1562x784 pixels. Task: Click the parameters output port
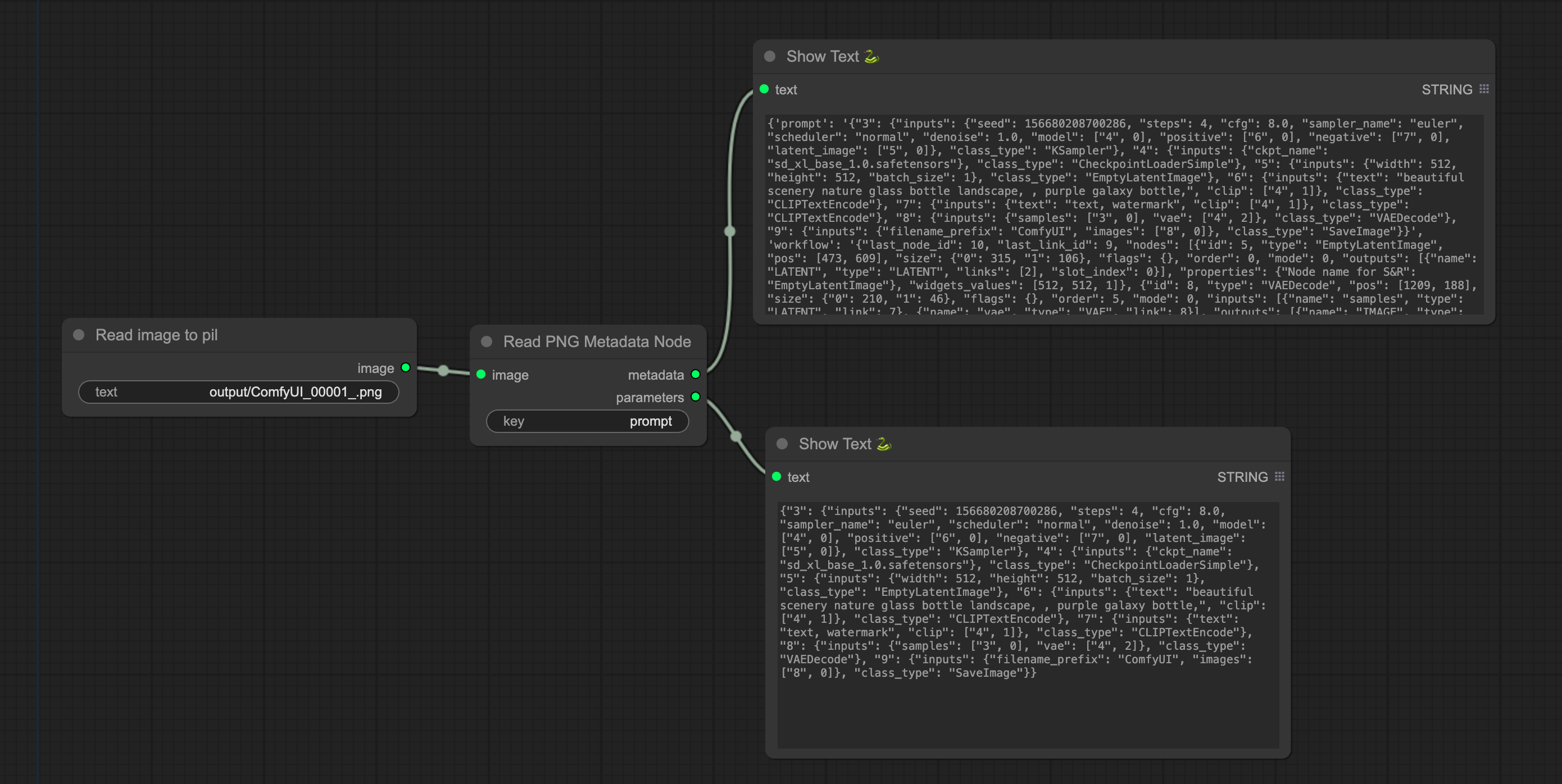(x=696, y=397)
